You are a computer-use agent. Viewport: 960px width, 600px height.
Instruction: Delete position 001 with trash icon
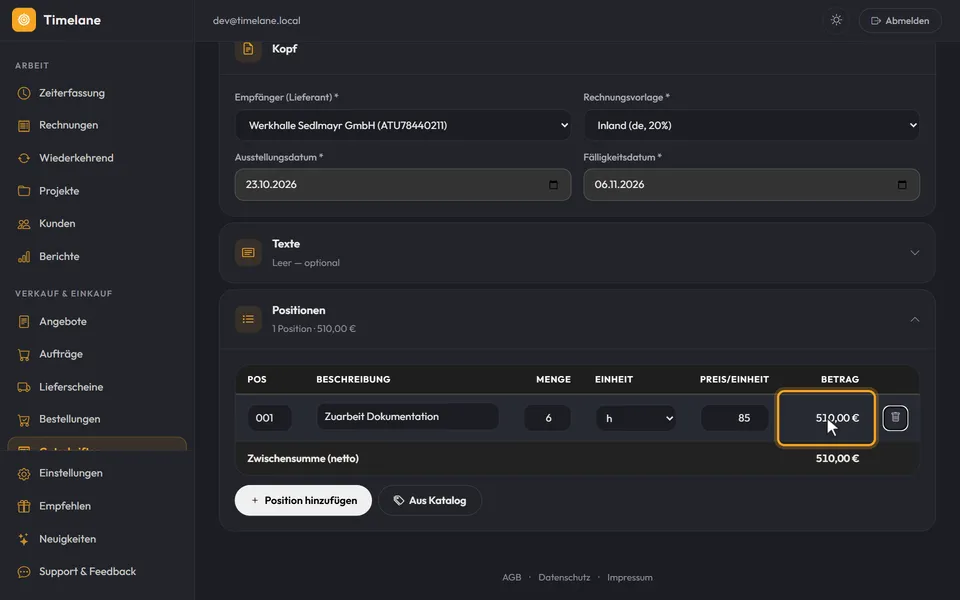pyautogui.click(x=895, y=418)
